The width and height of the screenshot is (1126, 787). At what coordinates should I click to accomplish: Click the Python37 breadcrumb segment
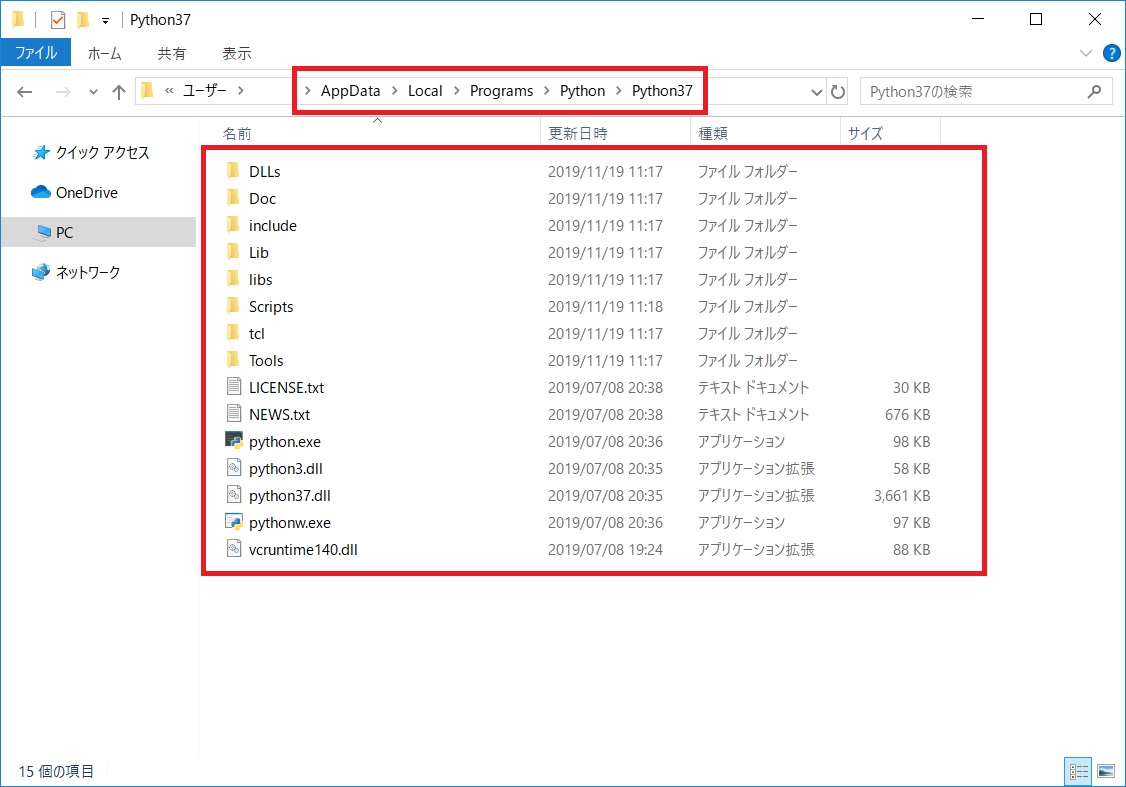[x=662, y=91]
